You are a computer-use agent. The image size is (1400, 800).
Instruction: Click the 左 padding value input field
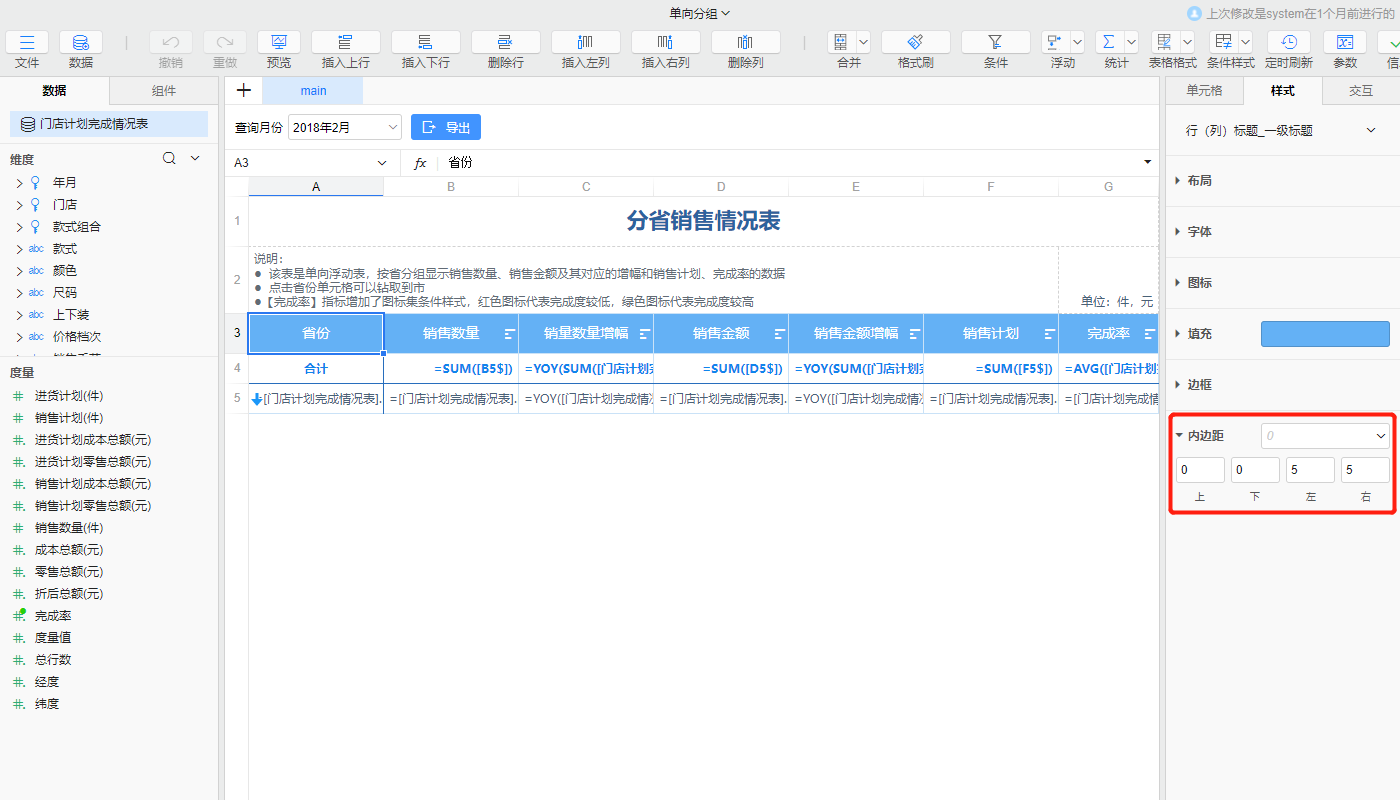click(x=1309, y=469)
